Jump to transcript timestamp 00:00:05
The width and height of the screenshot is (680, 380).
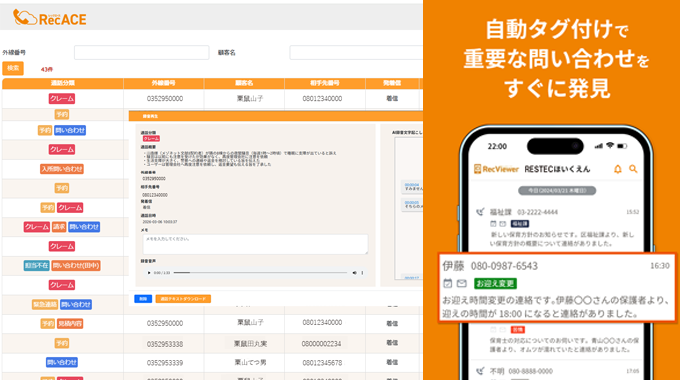point(412,202)
